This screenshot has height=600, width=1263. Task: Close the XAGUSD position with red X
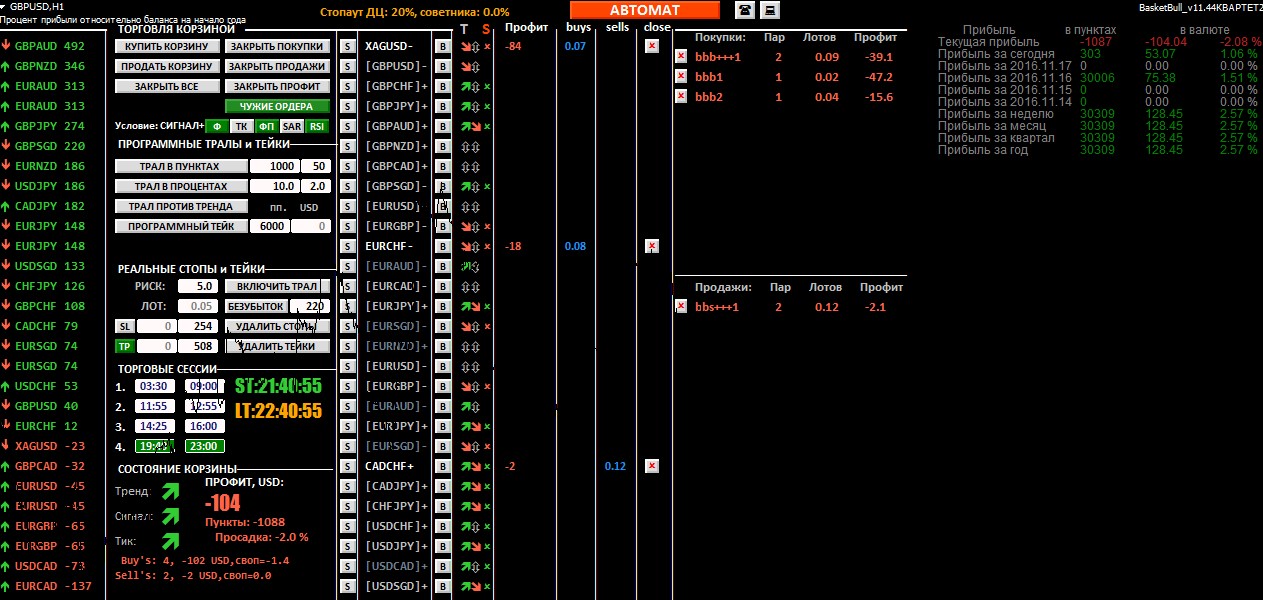[x=652, y=46]
